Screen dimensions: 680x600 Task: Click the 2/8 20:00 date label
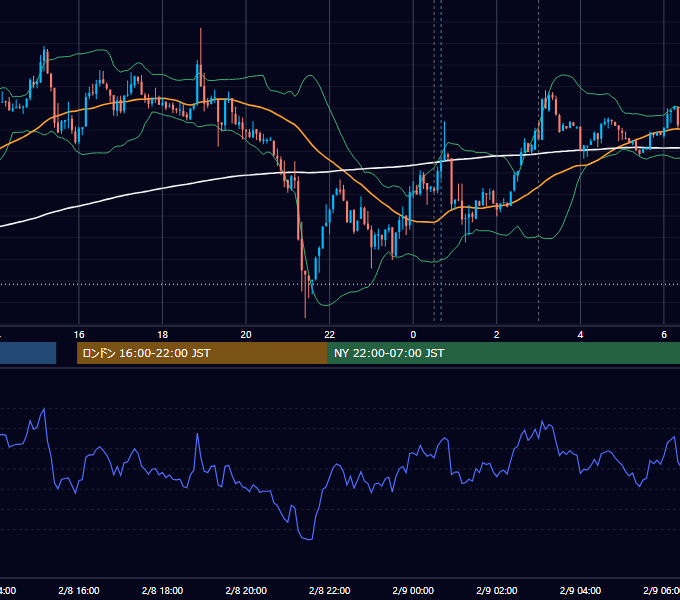click(246, 590)
